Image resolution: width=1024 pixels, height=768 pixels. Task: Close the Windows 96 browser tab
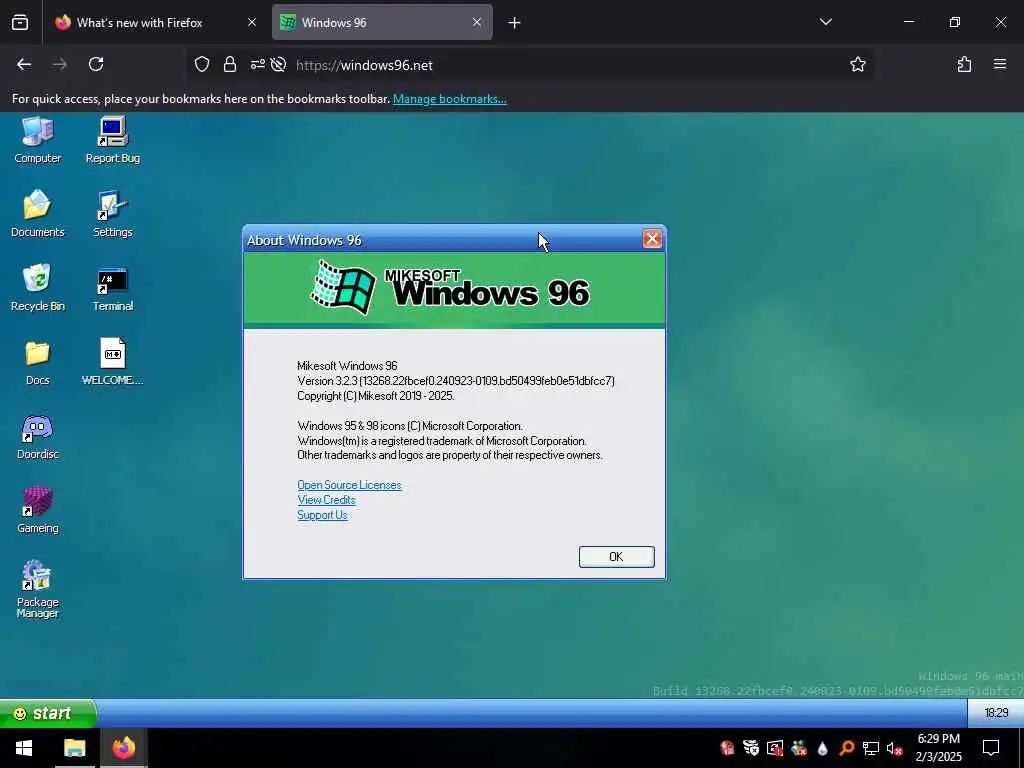click(477, 22)
